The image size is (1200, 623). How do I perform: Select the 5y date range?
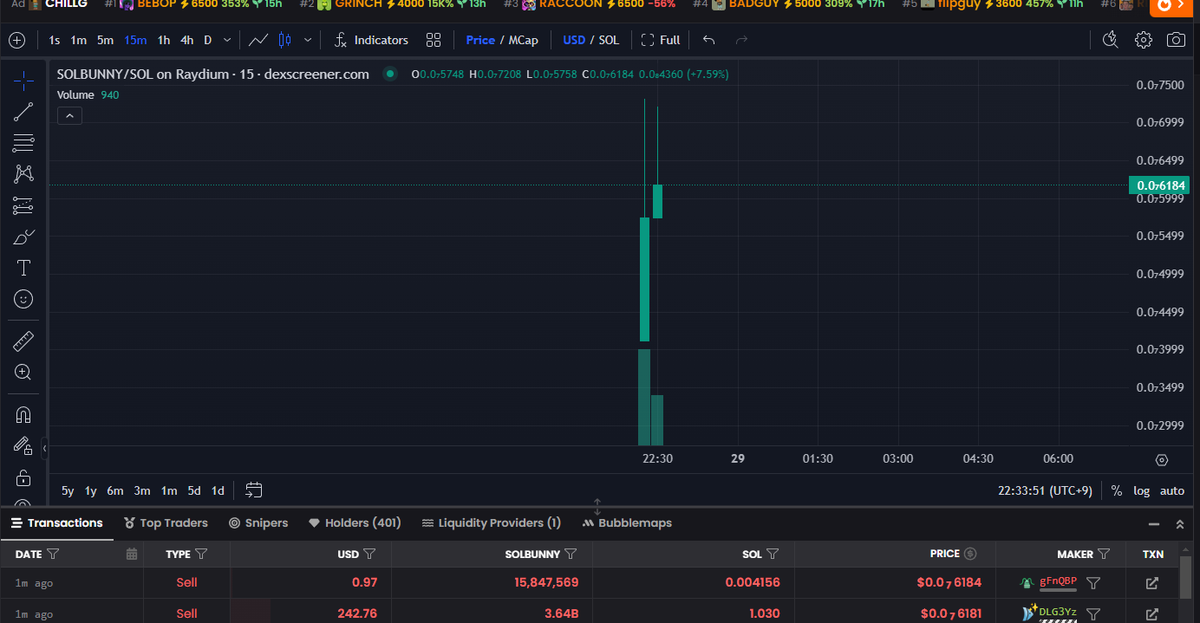coord(67,491)
